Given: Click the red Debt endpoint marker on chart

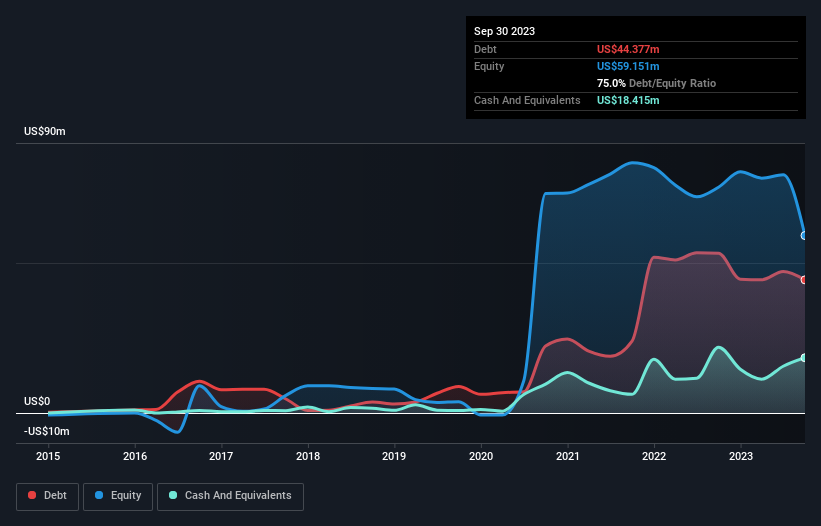Looking at the screenshot, I should point(804,280).
